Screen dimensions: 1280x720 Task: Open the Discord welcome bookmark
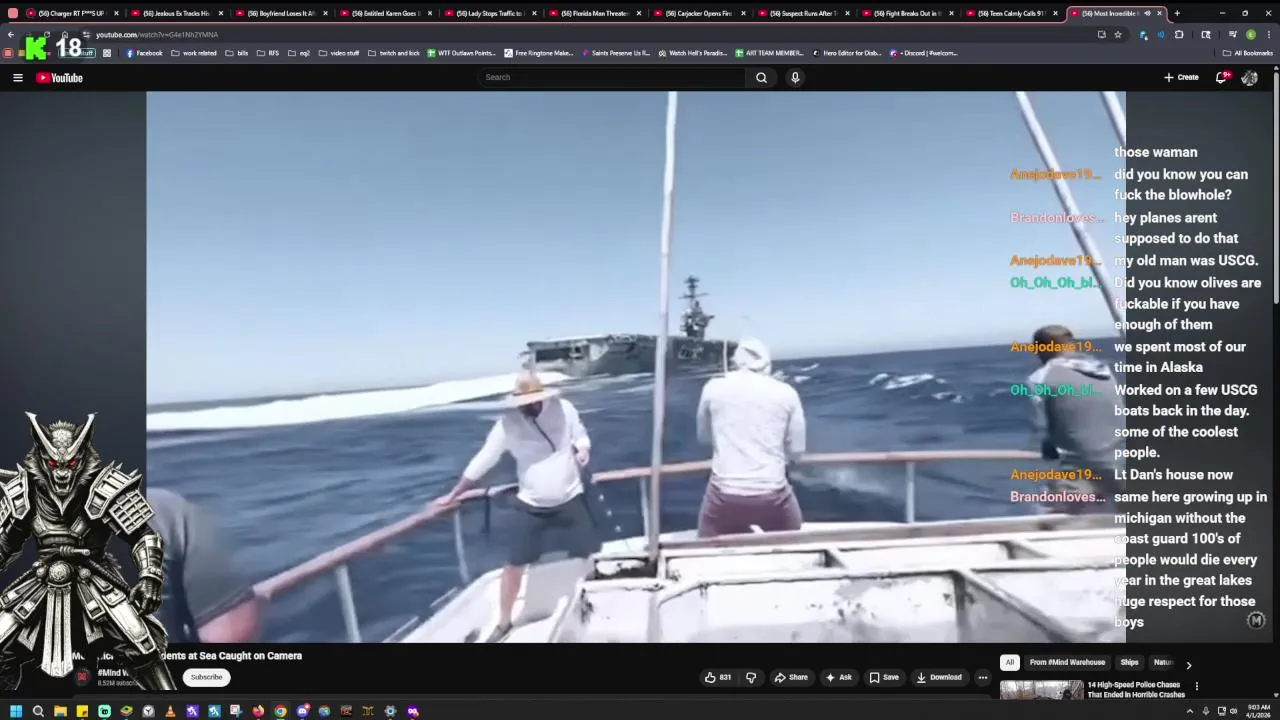coord(923,53)
